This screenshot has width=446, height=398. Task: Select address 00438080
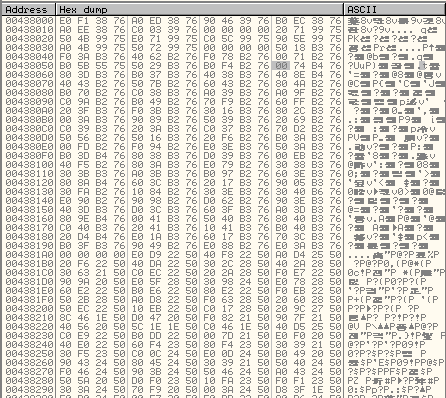(x=29, y=93)
